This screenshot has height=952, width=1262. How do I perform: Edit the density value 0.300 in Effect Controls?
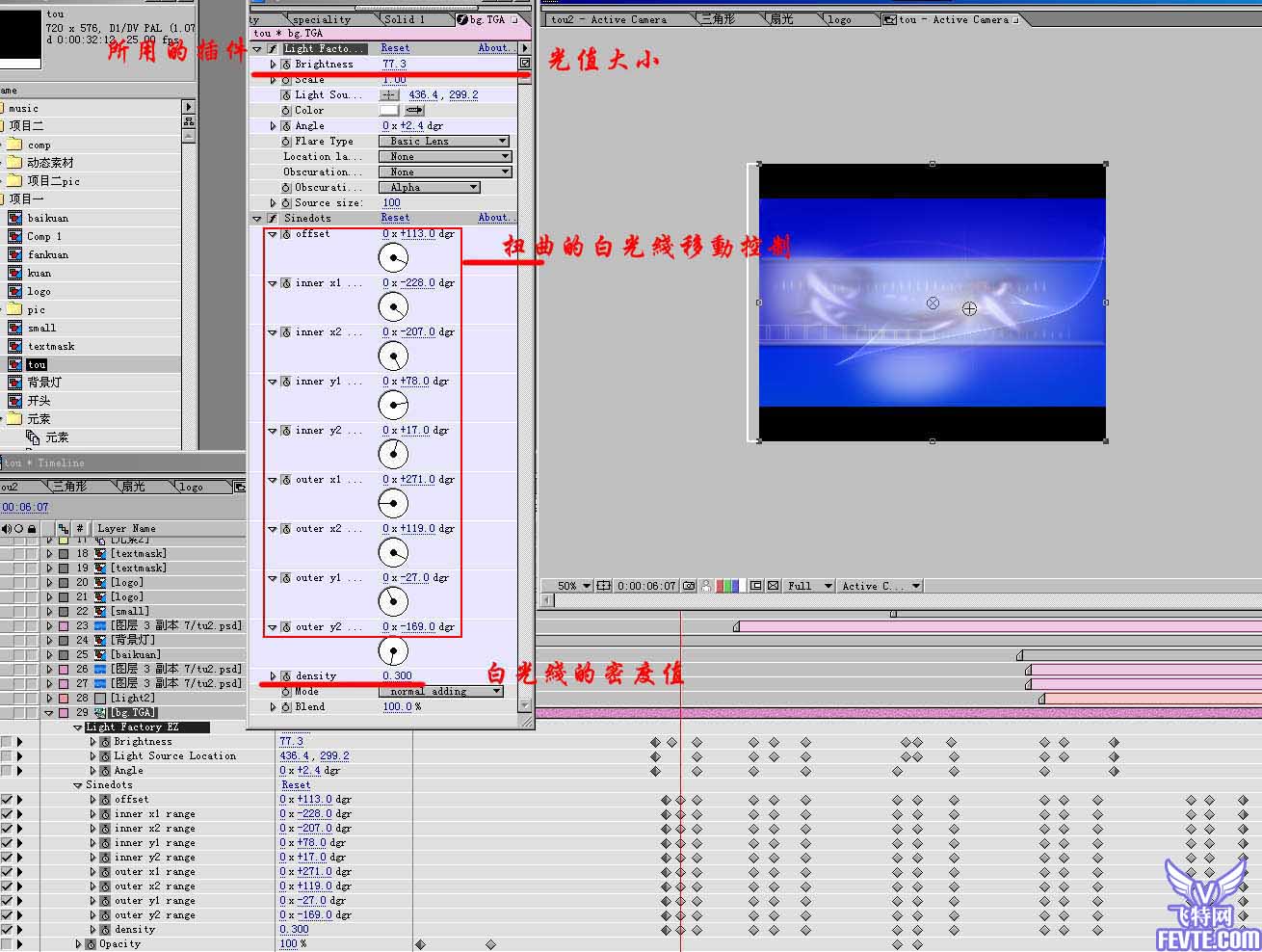point(397,676)
